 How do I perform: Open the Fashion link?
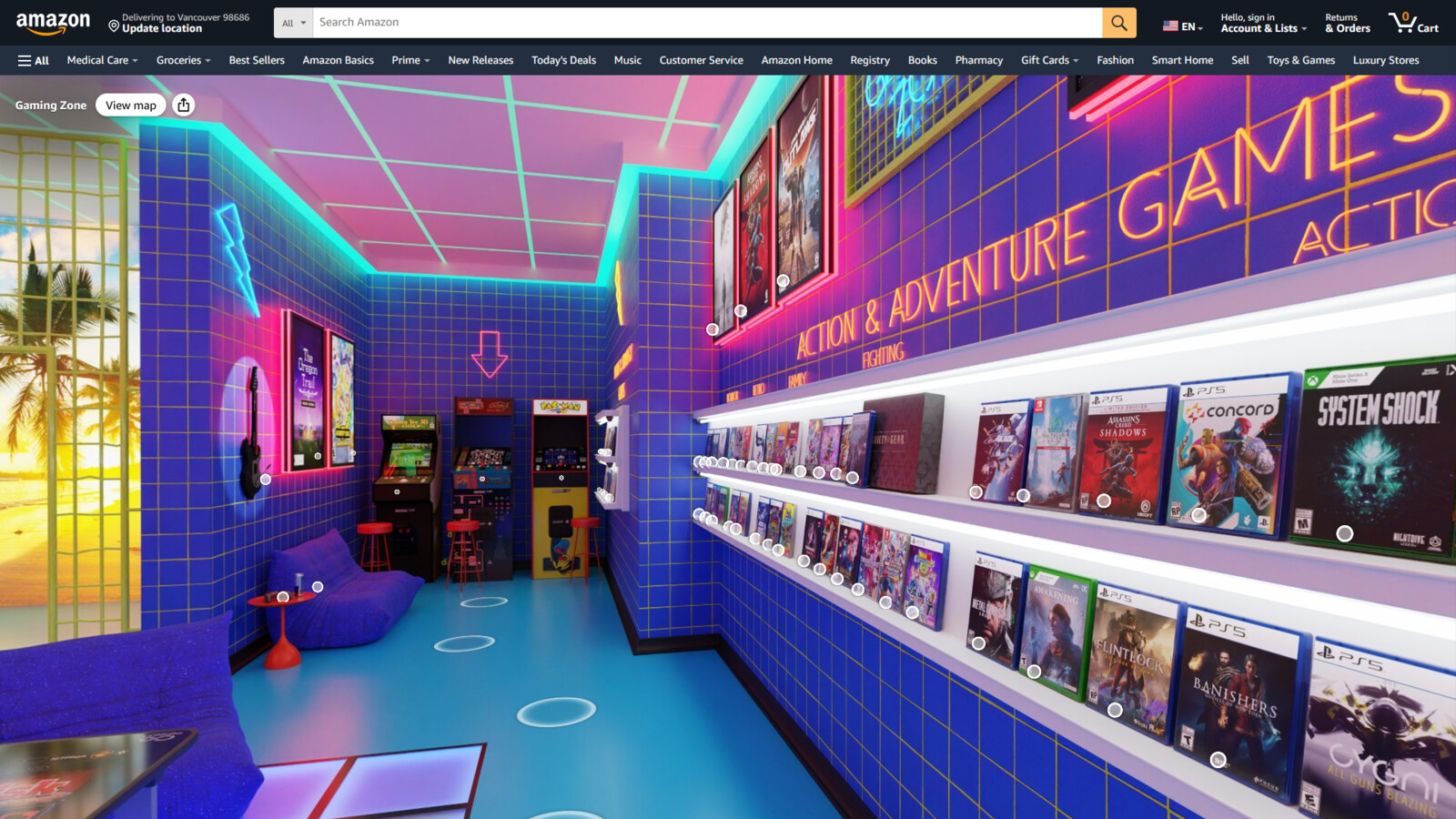[1115, 60]
